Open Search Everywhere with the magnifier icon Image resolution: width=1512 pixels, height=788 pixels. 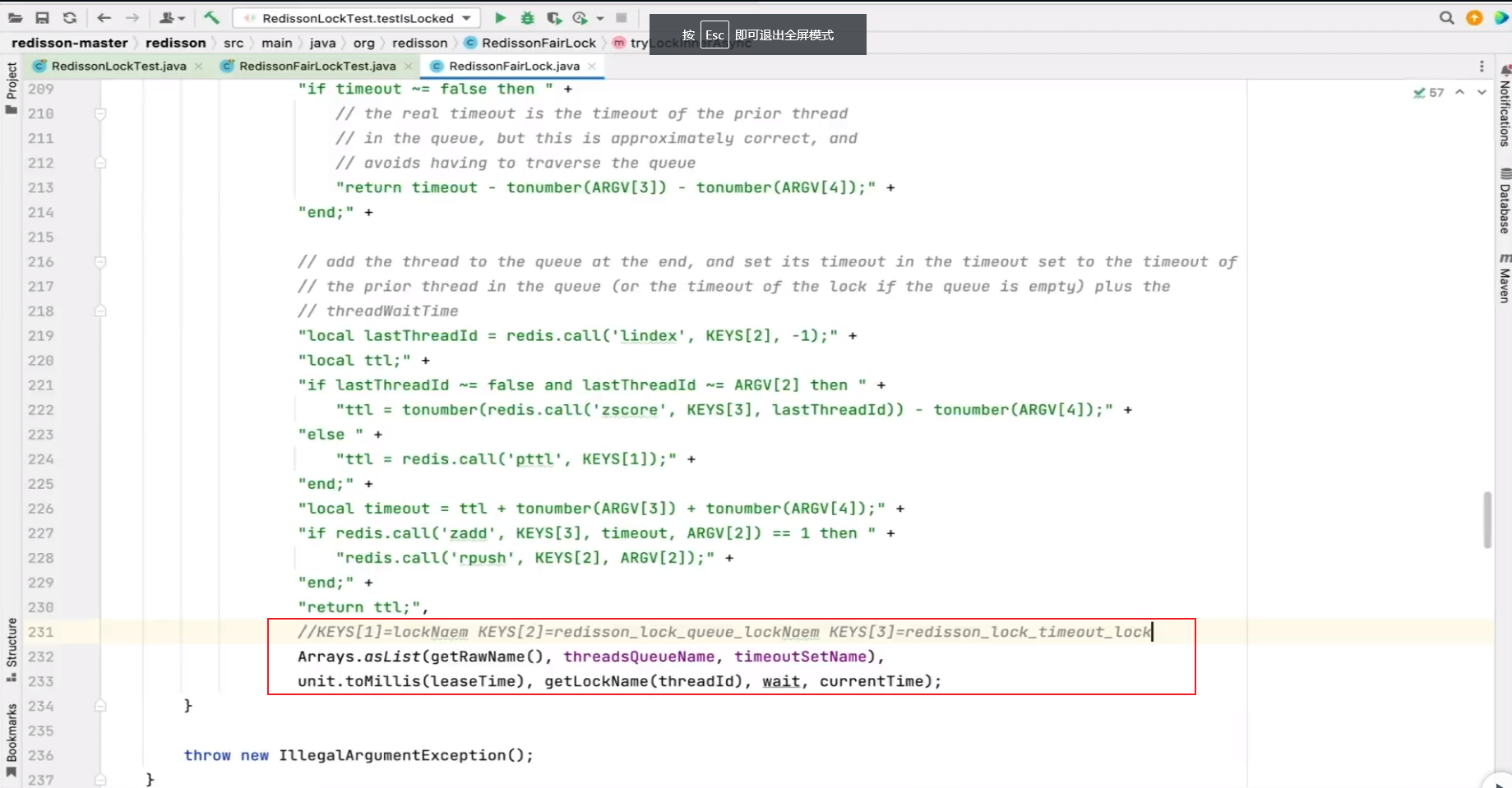click(1447, 17)
